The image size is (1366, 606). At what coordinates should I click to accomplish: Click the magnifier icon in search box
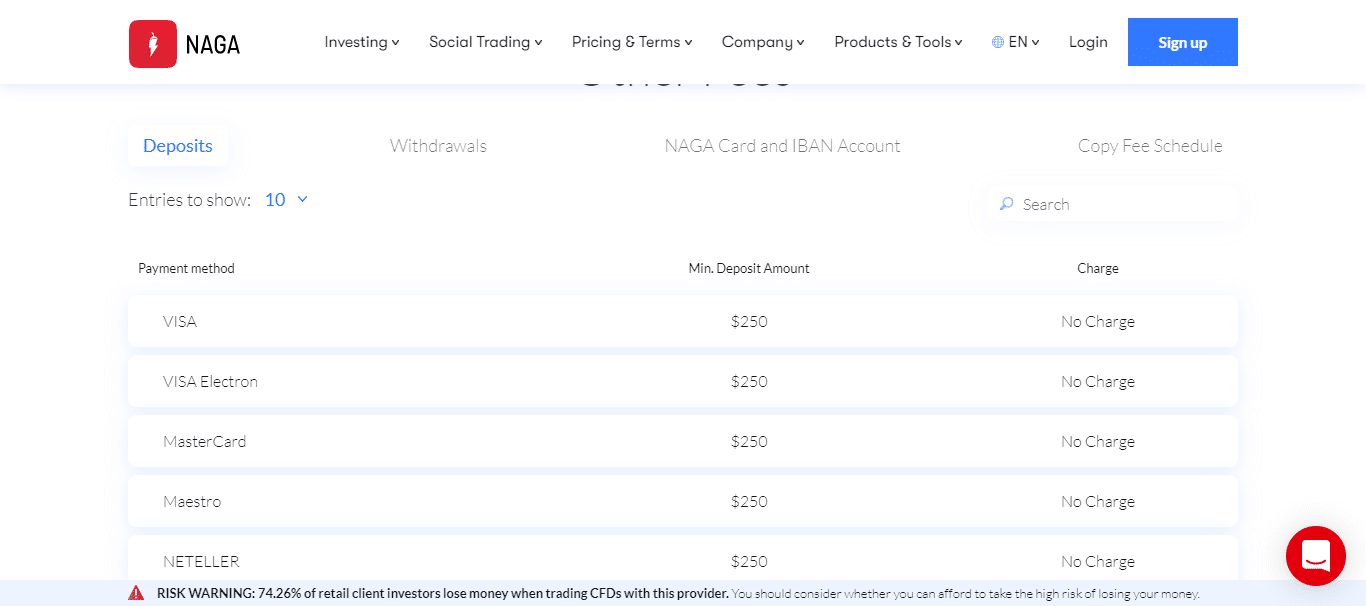click(1006, 204)
